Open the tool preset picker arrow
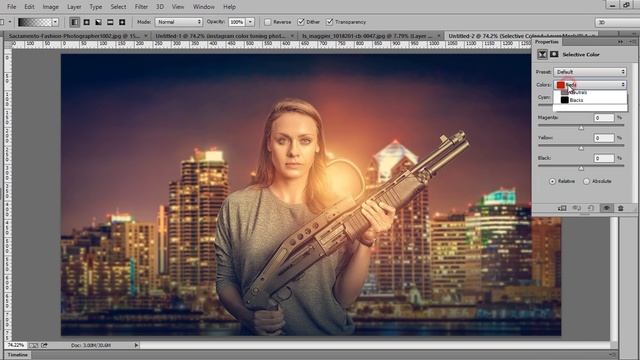This screenshot has height=360, width=640. click(x=10, y=22)
